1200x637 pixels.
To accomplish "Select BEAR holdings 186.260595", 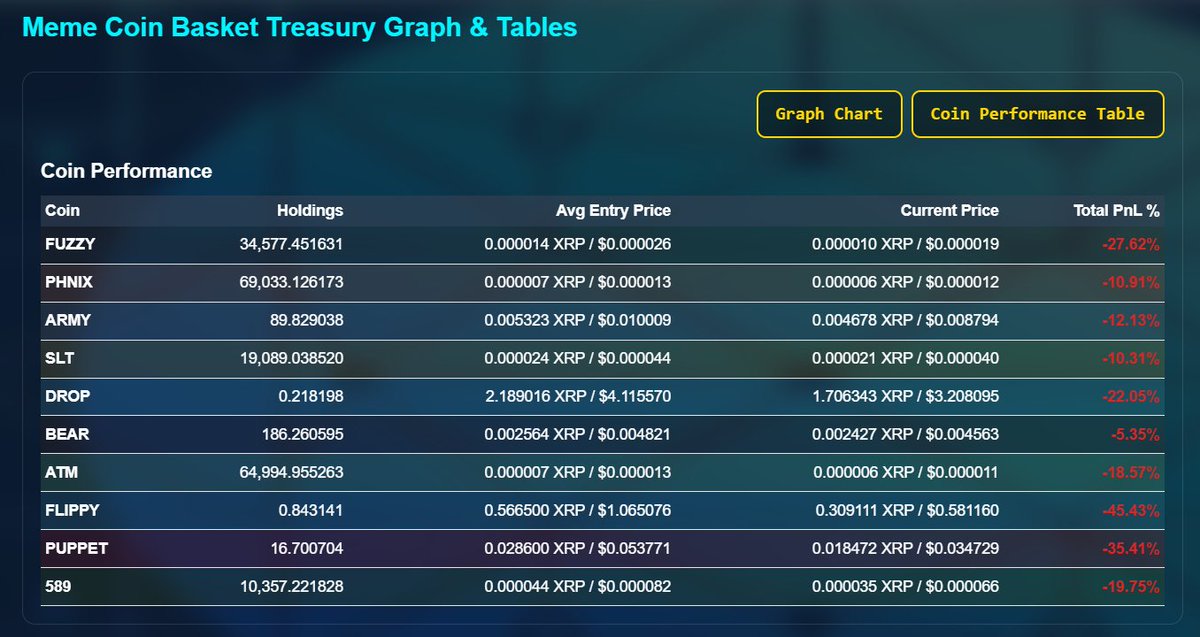I will (302, 434).
